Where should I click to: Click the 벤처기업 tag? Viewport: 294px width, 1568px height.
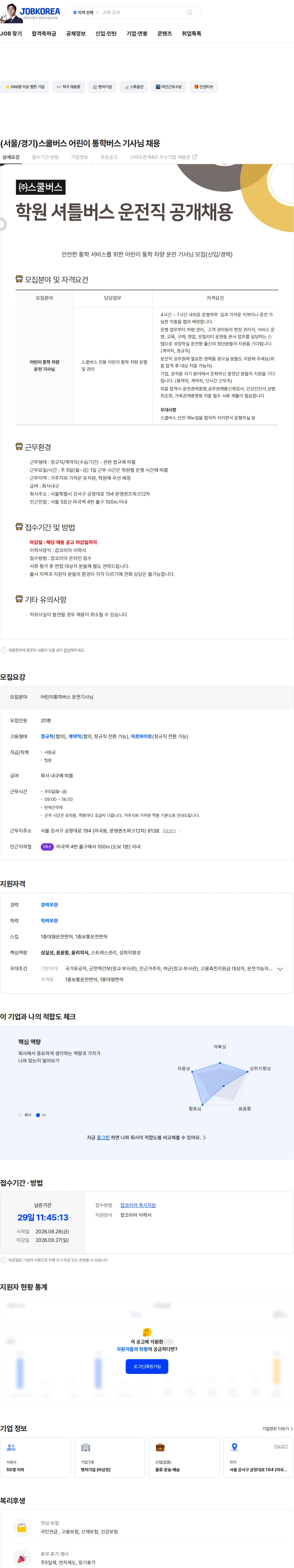click(102, 87)
